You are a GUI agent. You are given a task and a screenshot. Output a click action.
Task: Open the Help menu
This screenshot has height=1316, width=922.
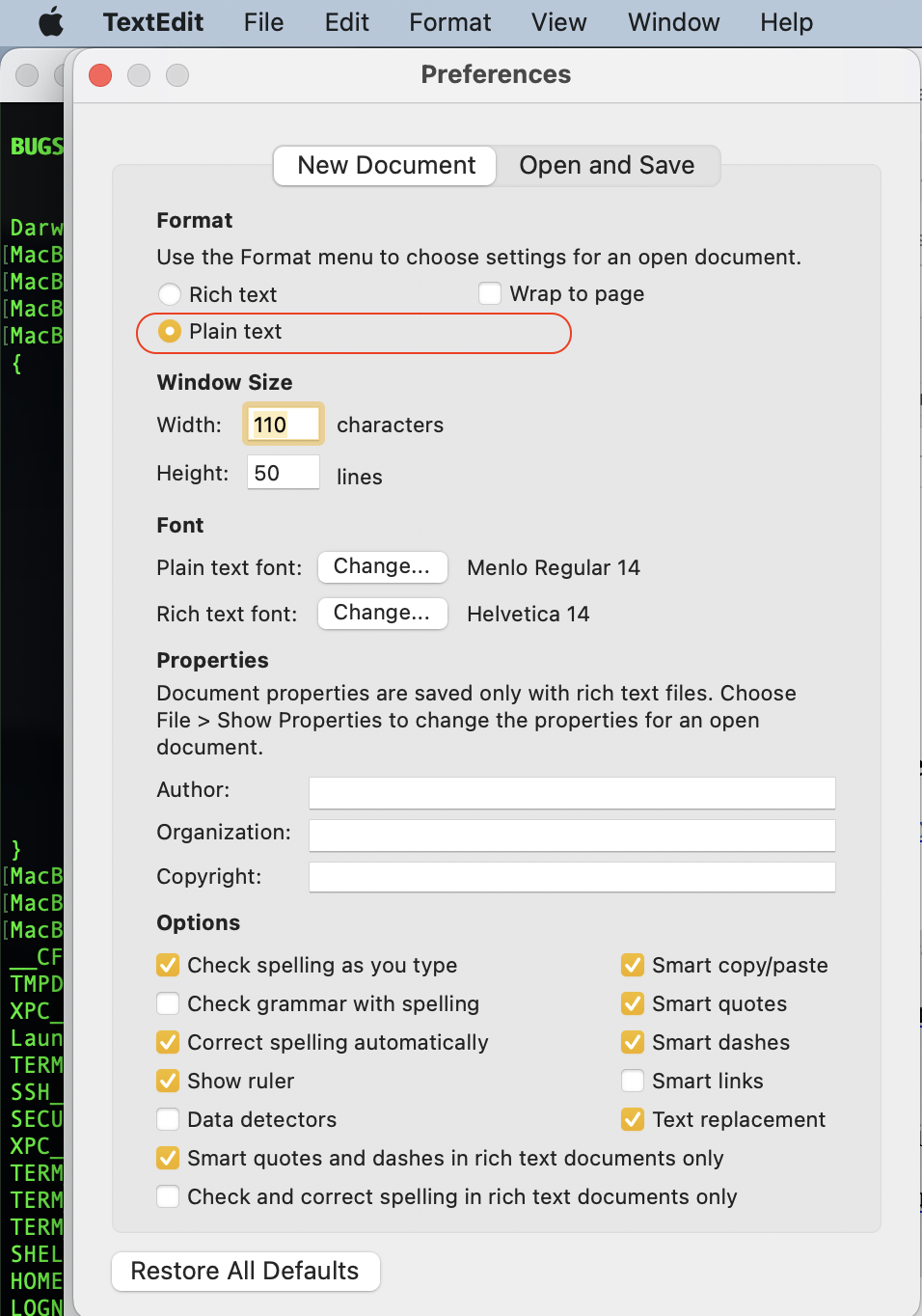pos(785,22)
